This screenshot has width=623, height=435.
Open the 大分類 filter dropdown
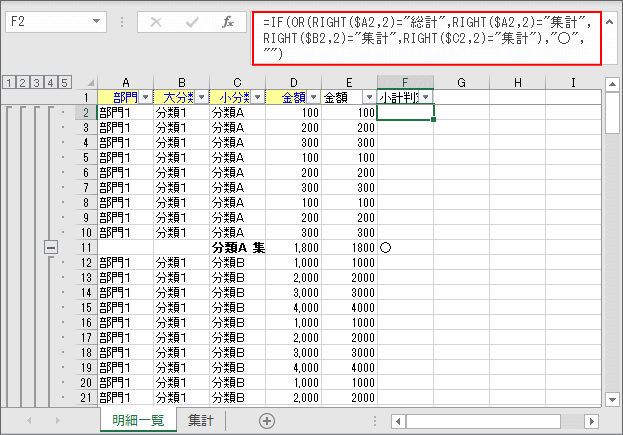coord(201,96)
